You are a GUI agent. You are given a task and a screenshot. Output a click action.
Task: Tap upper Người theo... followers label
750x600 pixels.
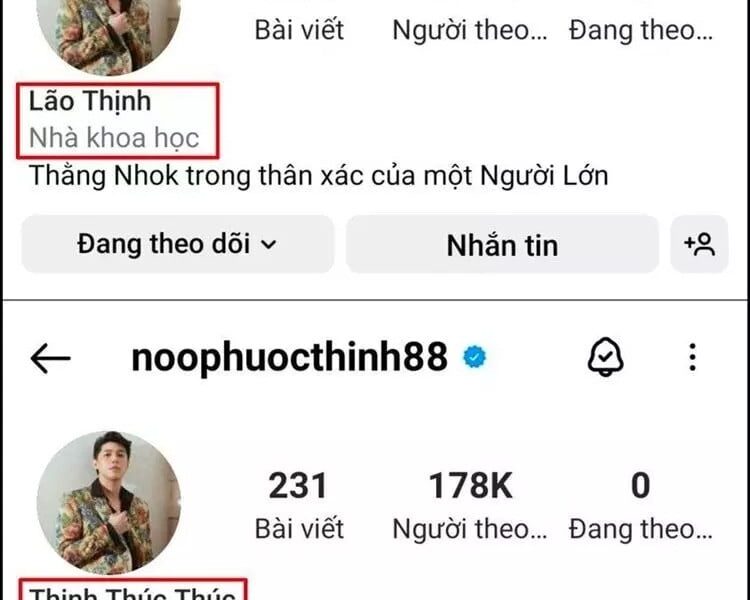(470, 30)
